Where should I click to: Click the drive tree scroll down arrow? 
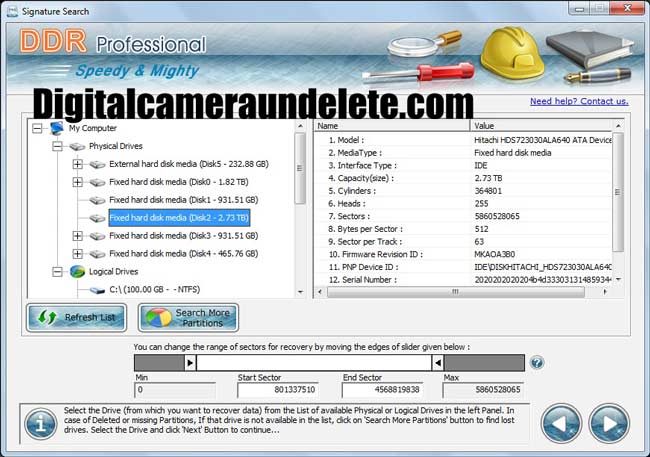(x=301, y=292)
